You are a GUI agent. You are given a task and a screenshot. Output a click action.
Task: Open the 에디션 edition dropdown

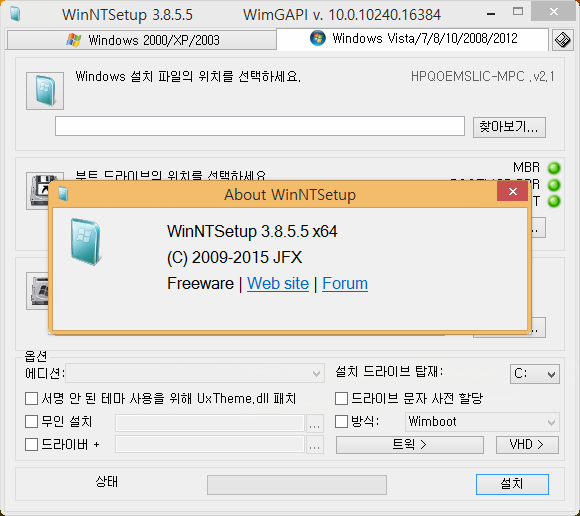tap(195, 373)
